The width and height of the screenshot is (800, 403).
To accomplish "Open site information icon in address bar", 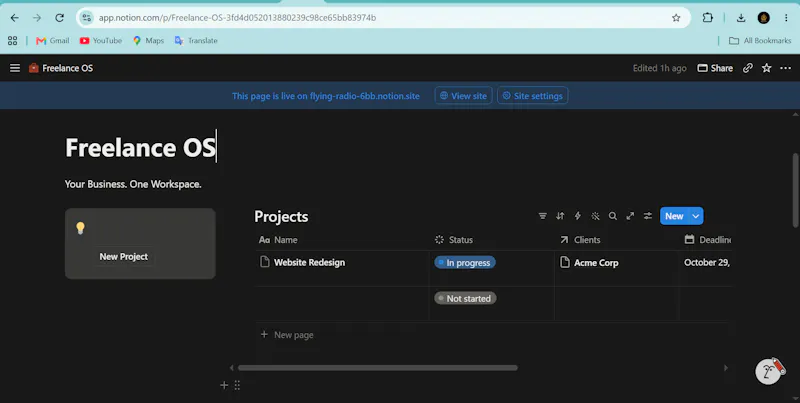I will (86, 18).
